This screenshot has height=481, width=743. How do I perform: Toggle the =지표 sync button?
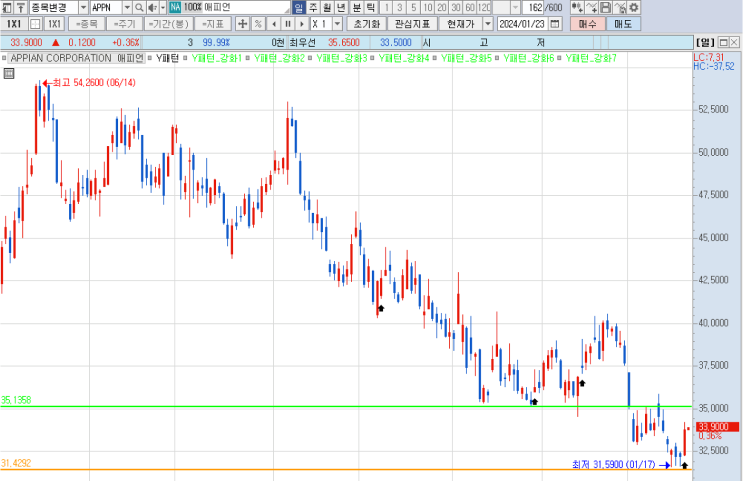(213, 24)
